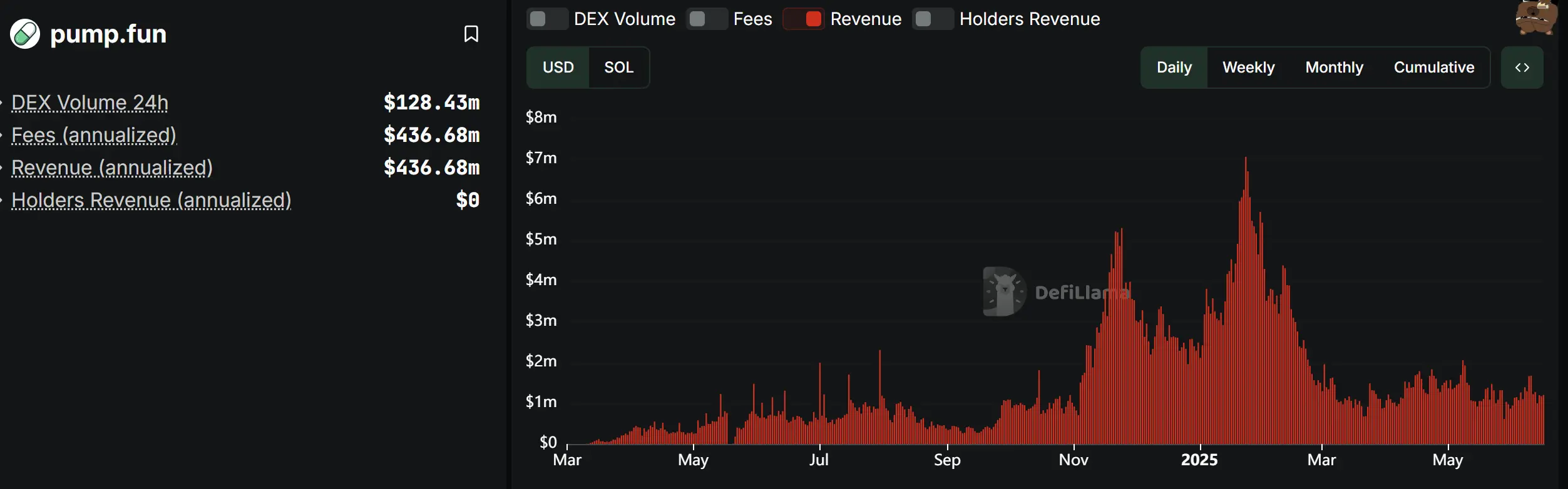The width and height of the screenshot is (1568, 489).
Task: Switch chart denomination to SOL
Action: click(618, 68)
